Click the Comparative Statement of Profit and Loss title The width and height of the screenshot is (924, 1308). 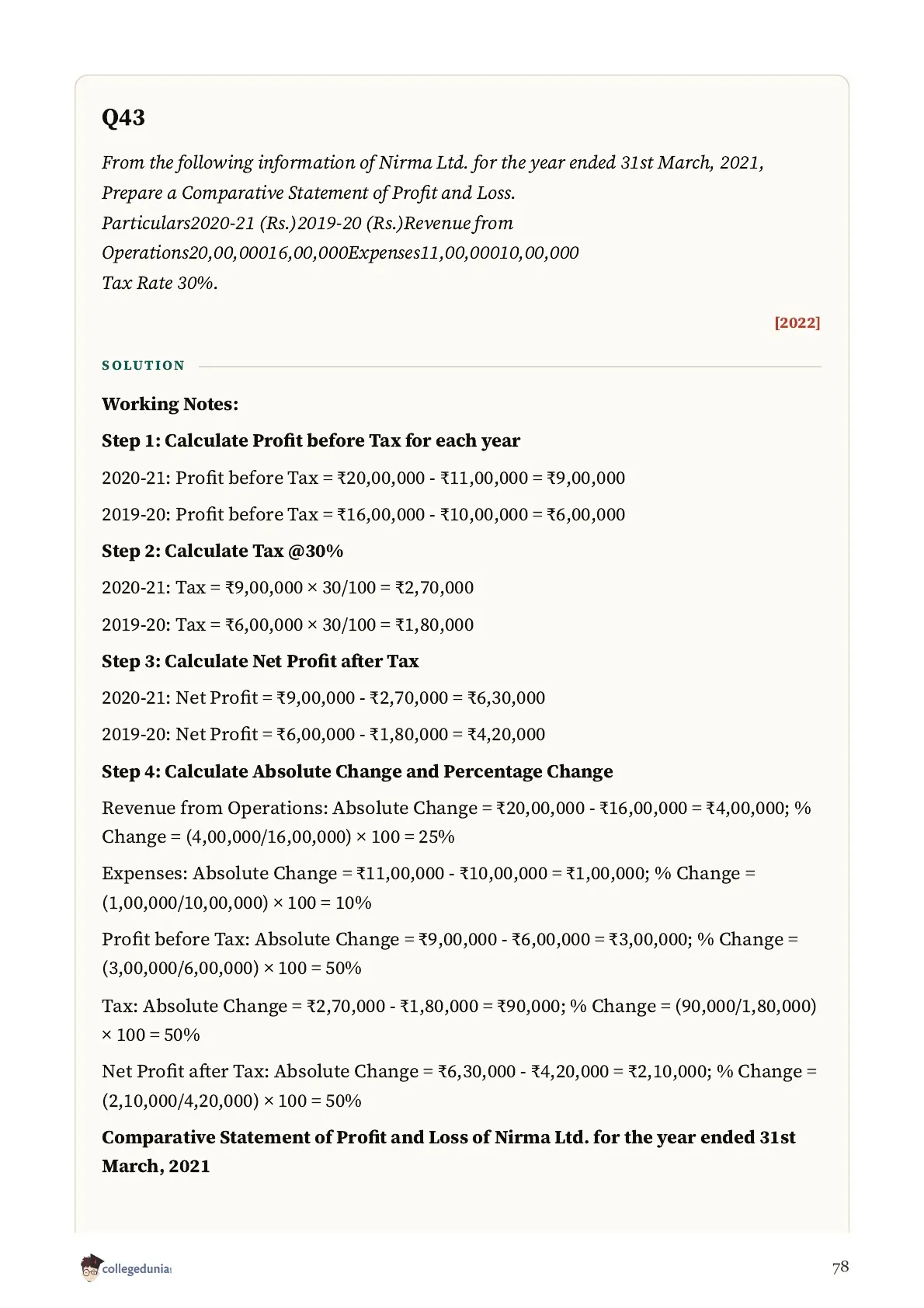coord(449,1152)
